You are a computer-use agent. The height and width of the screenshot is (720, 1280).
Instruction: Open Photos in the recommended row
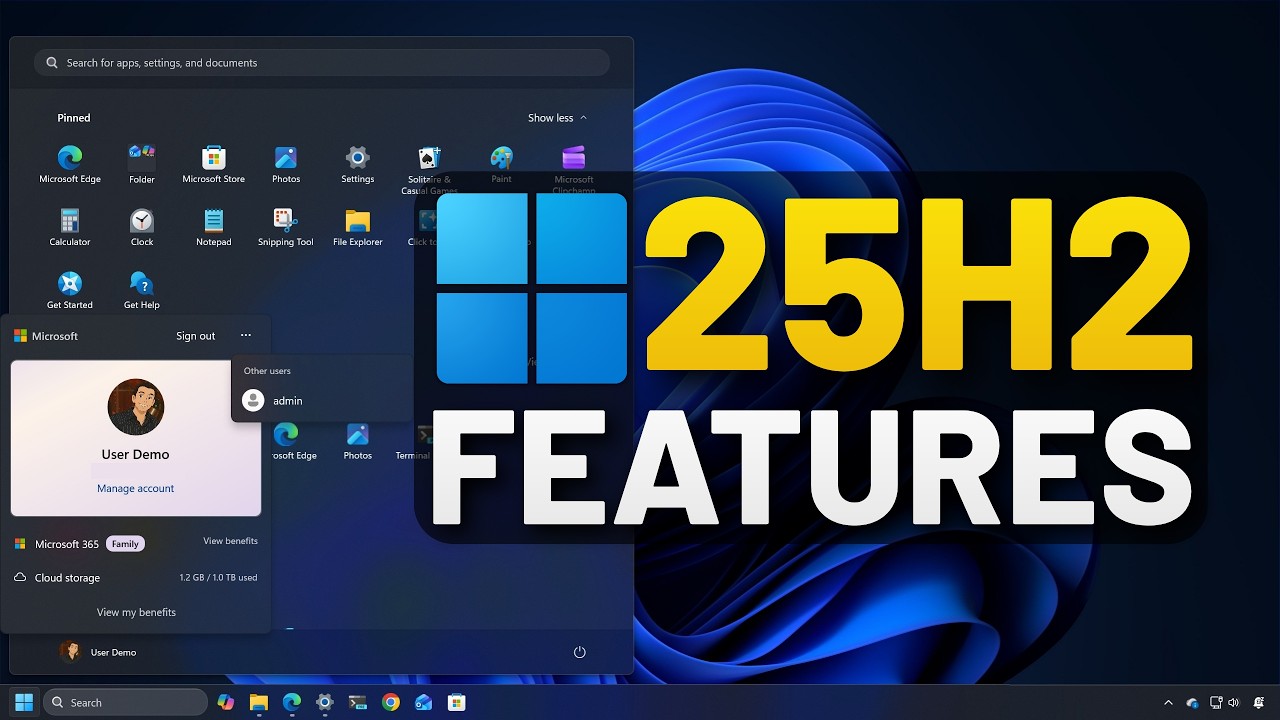[x=357, y=441]
